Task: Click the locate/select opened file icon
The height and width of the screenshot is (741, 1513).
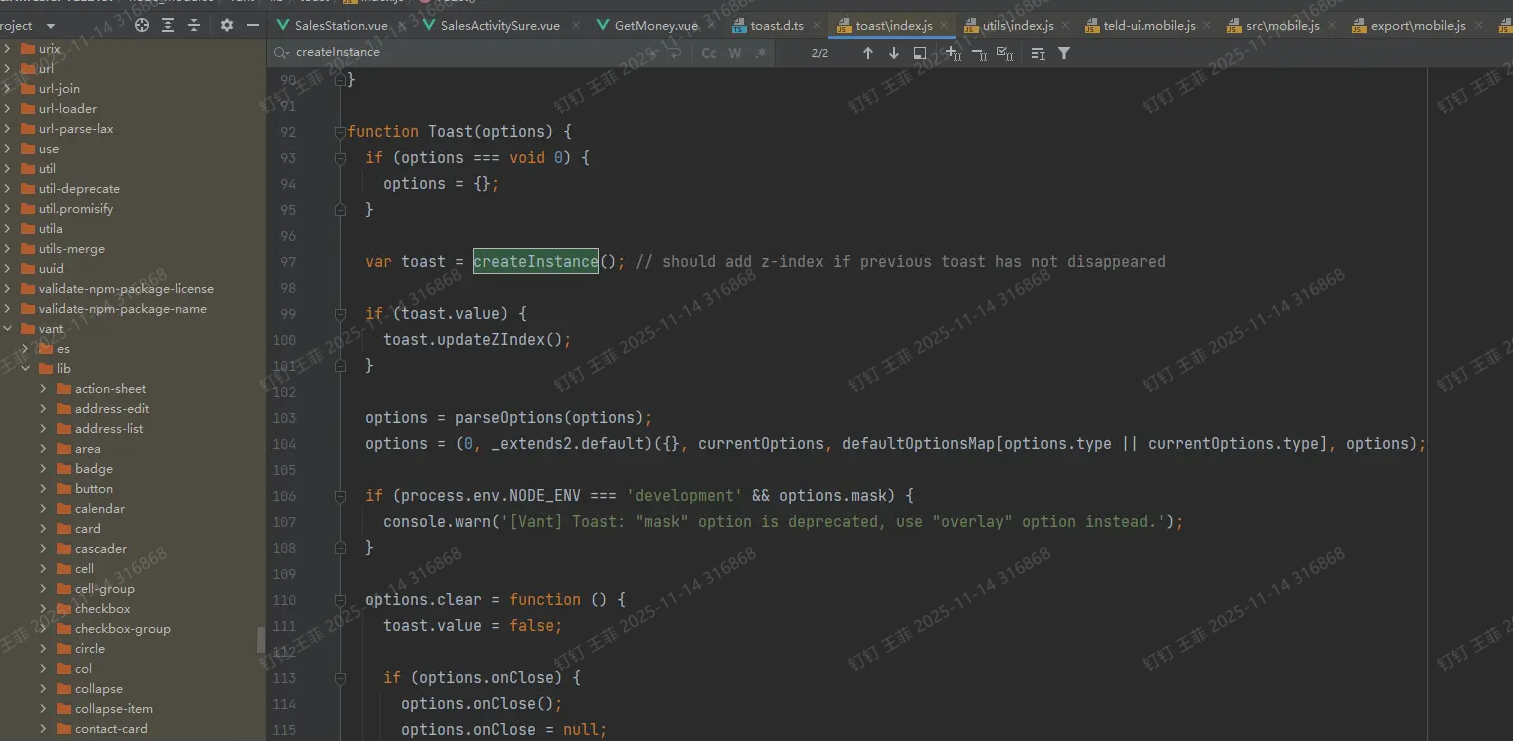Action: pyautogui.click(x=142, y=25)
